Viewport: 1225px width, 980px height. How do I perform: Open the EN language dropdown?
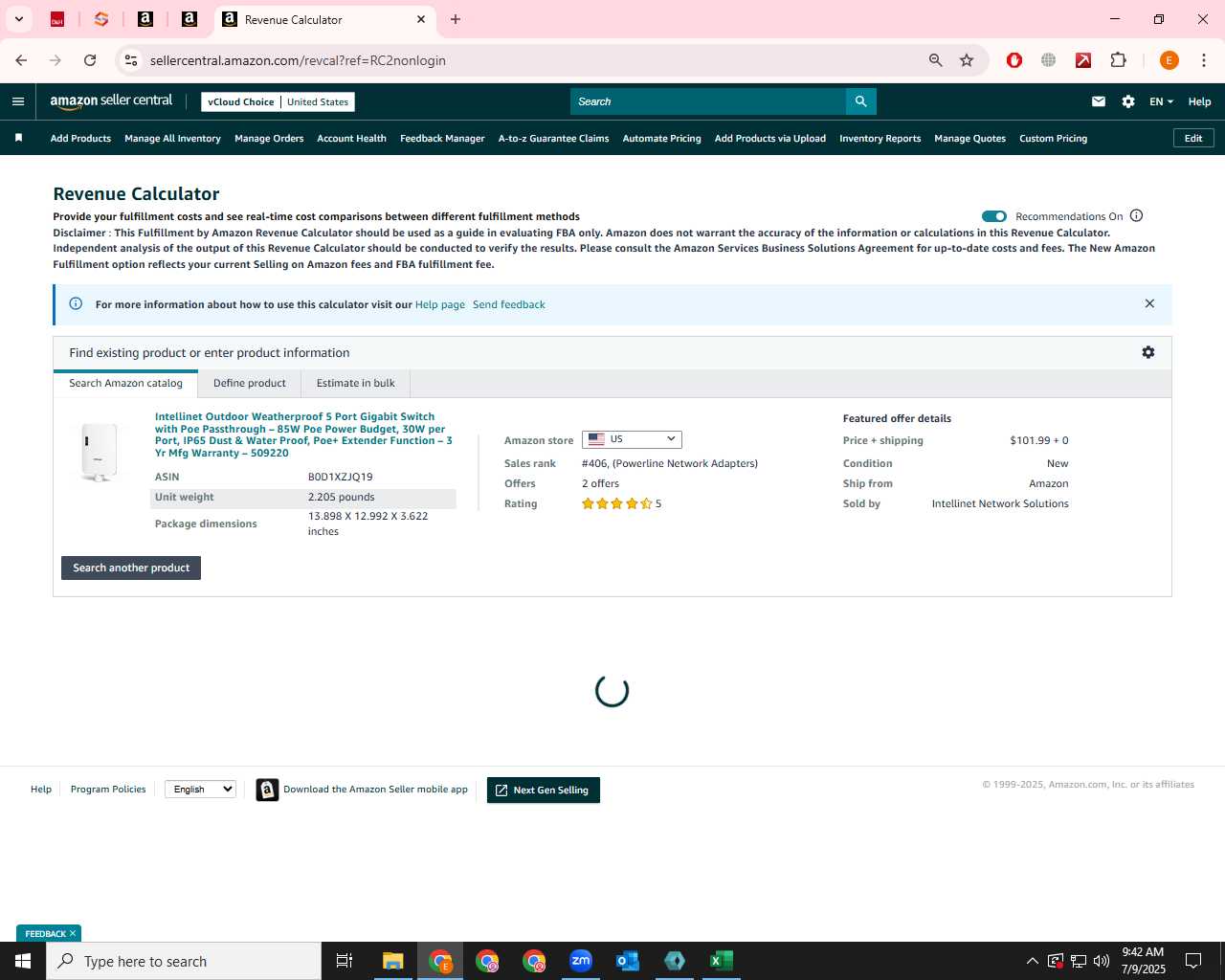[x=1161, y=101]
